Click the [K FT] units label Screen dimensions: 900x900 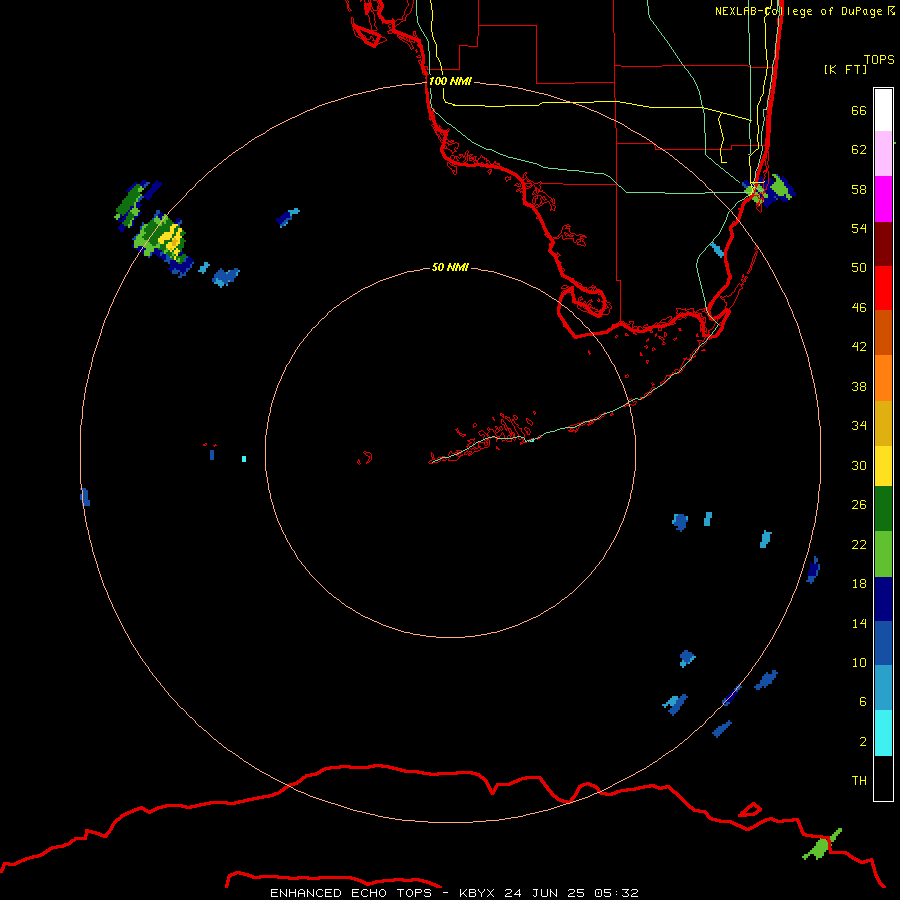pos(845,69)
